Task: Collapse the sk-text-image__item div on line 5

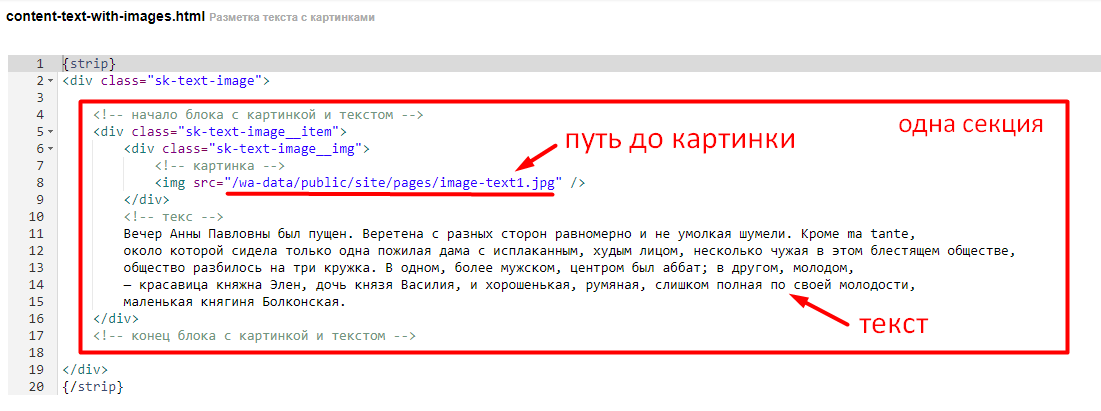Action: pos(50,132)
